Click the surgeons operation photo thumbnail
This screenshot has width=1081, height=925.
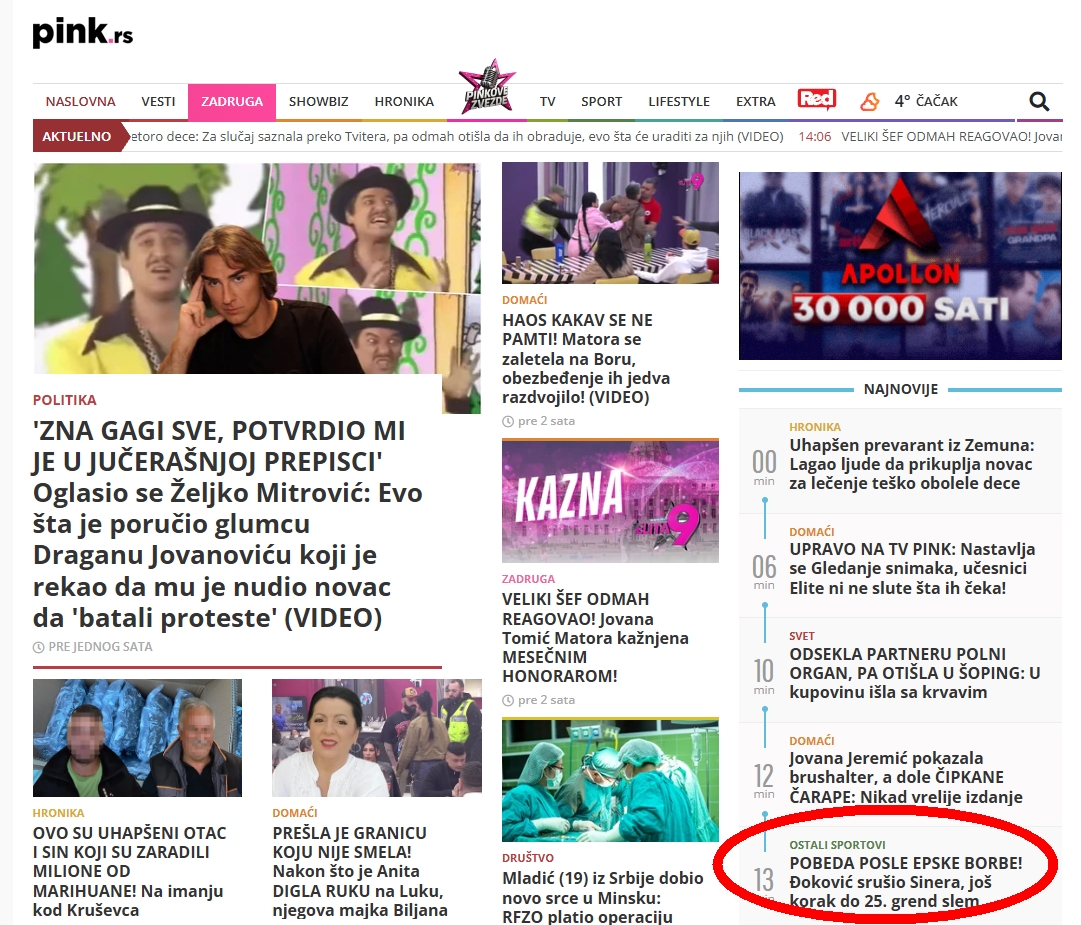click(x=610, y=779)
